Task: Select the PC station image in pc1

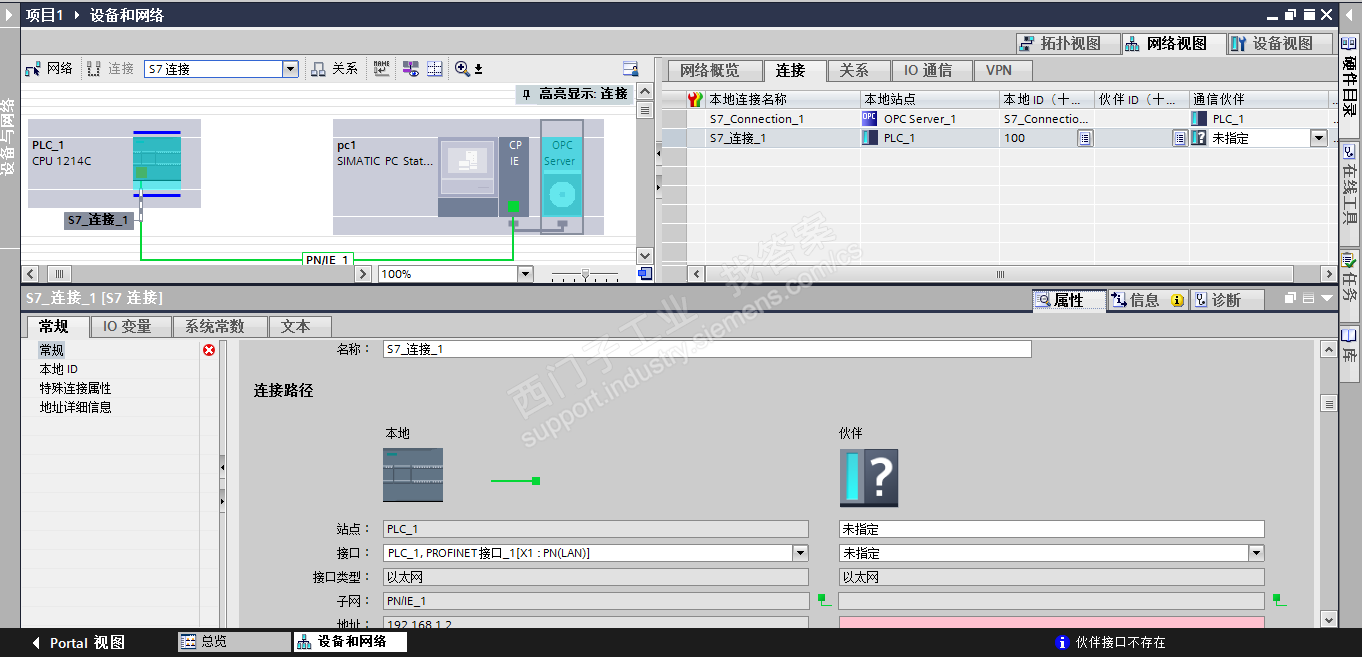Action: click(x=467, y=176)
